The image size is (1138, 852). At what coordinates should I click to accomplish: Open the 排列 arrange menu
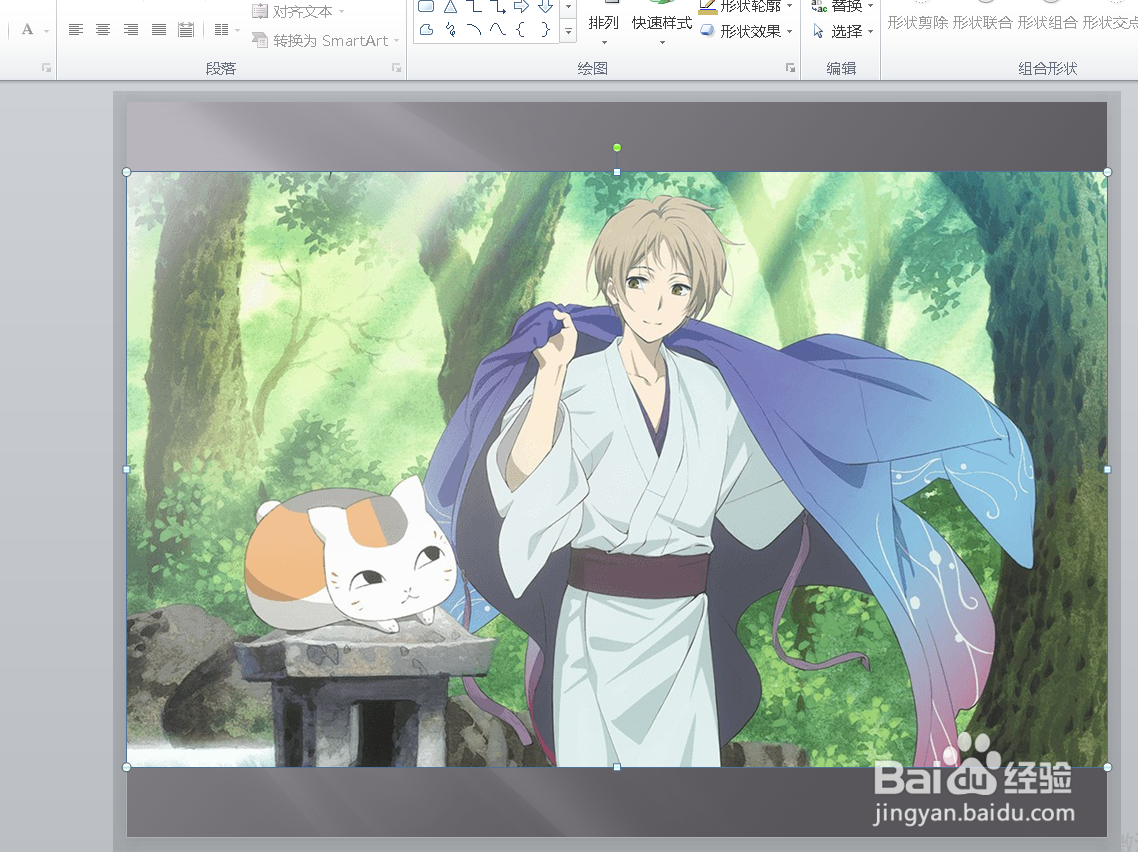(x=603, y=25)
